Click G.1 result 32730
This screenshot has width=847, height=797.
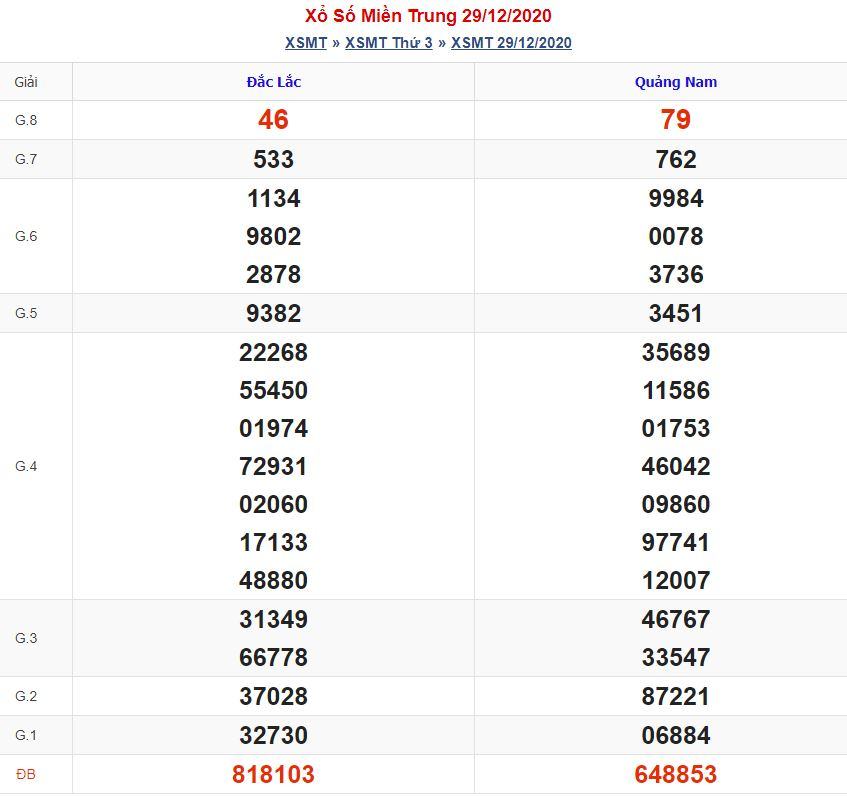pyautogui.click(x=273, y=735)
